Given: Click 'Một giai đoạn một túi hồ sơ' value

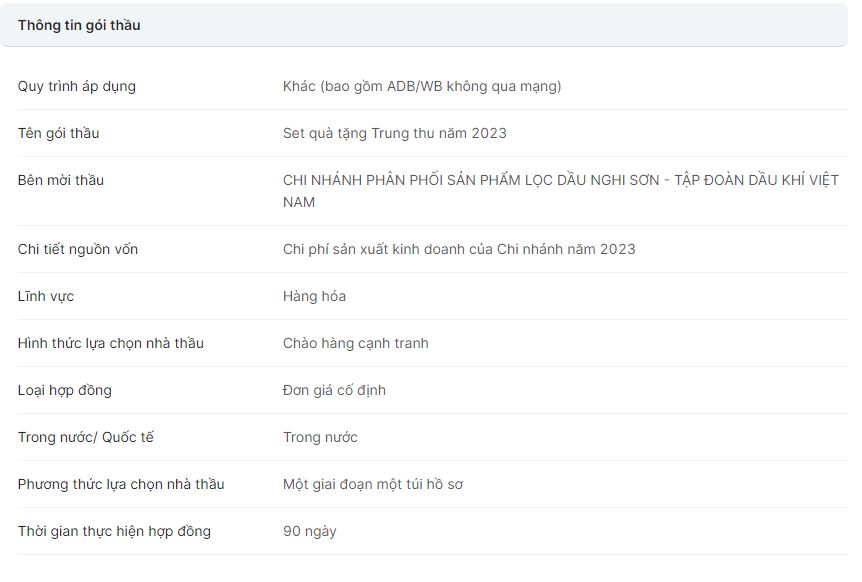Looking at the screenshot, I should [x=373, y=484].
